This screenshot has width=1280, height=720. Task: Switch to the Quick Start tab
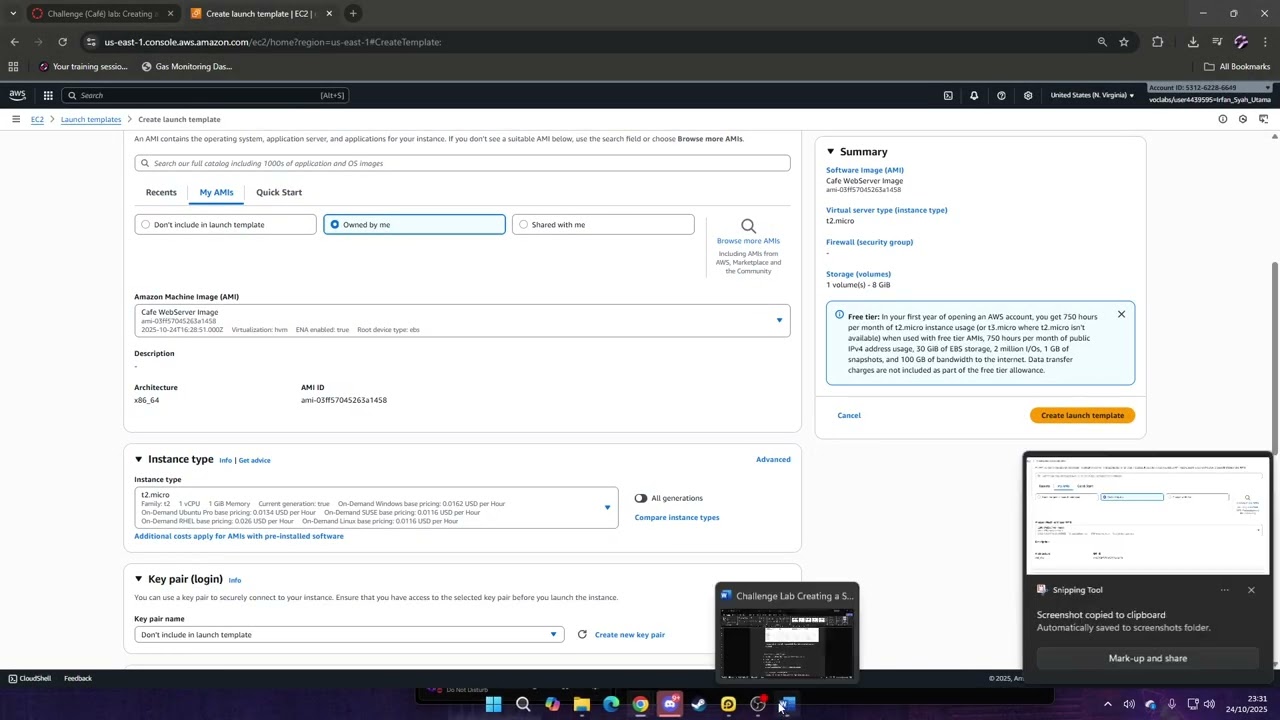point(279,192)
